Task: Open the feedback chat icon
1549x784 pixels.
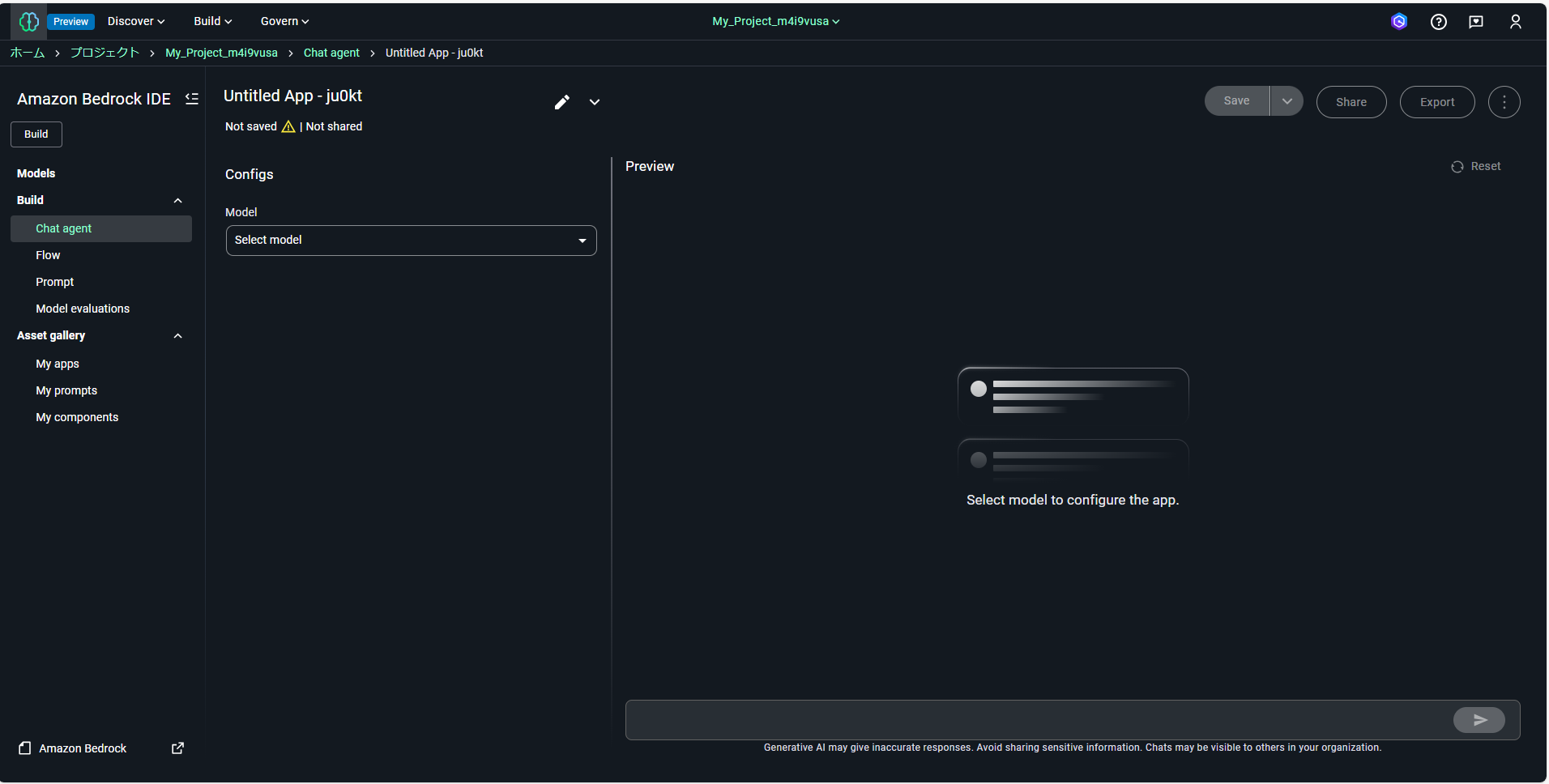Action: pos(1476,22)
